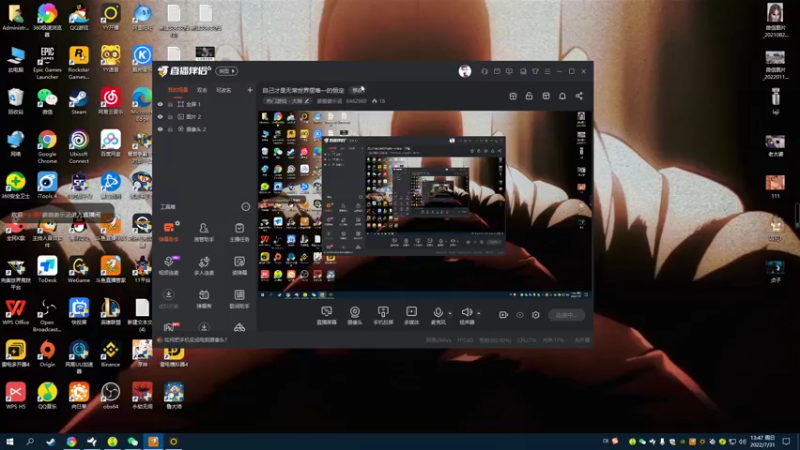The height and width of the screenshot is (450, 800).
Task: Click the skin shirt icon in title bar
Action: pyautogui.click(x=535, y=71)
